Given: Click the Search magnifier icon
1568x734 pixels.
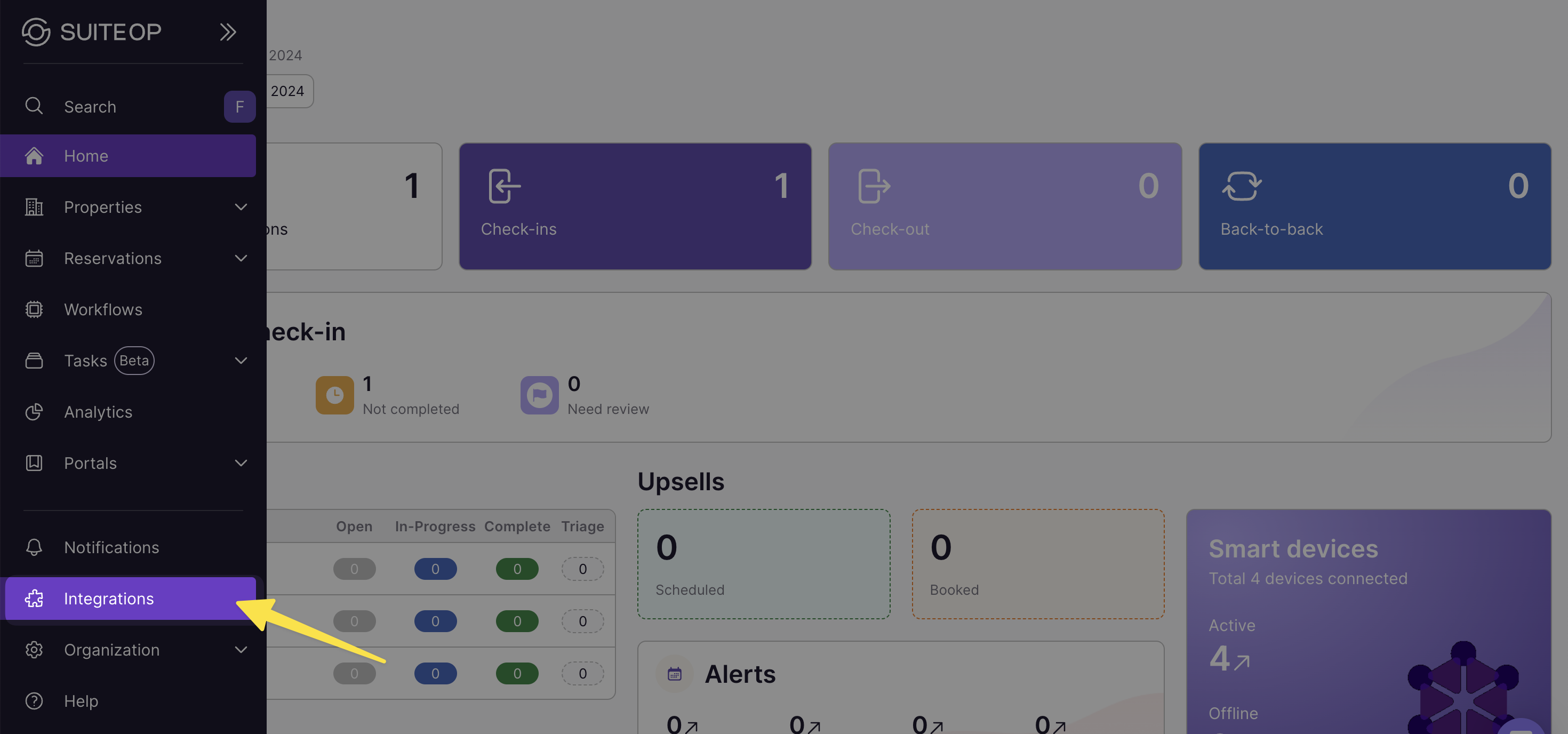Looking at the screenshot, I should (x=34, y=106).
